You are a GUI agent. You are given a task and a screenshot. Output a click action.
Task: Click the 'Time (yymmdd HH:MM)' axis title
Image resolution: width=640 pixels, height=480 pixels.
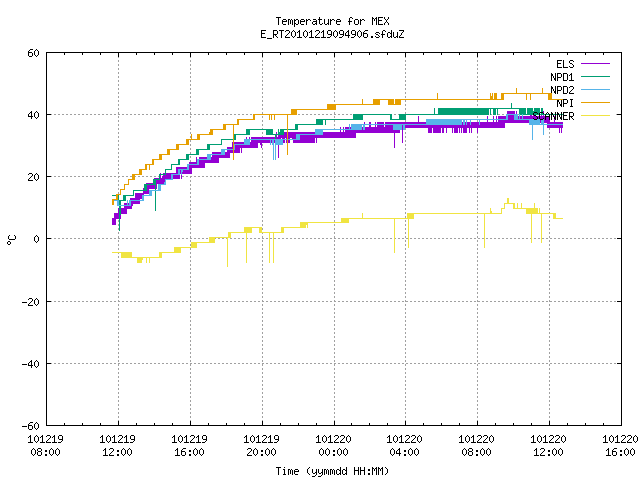(332, 471)
